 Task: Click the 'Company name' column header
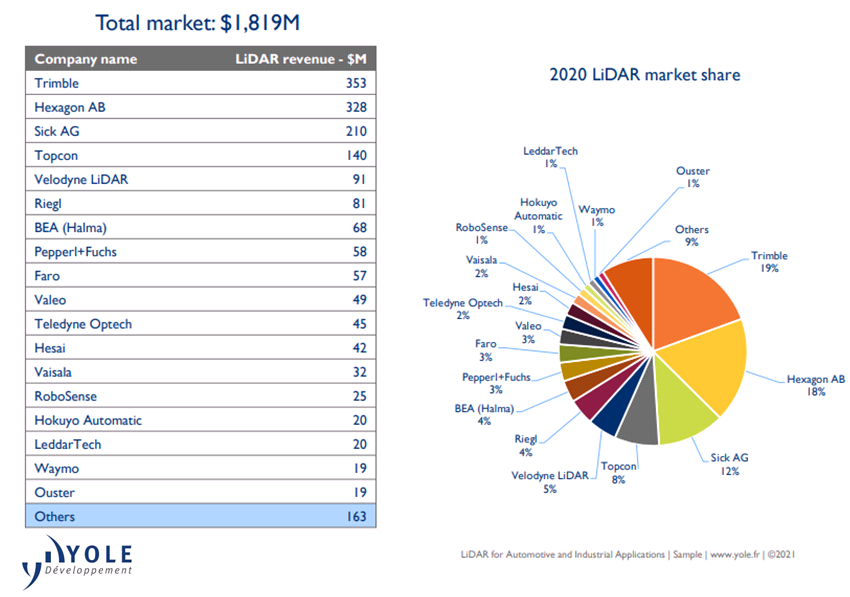point(86,59)
